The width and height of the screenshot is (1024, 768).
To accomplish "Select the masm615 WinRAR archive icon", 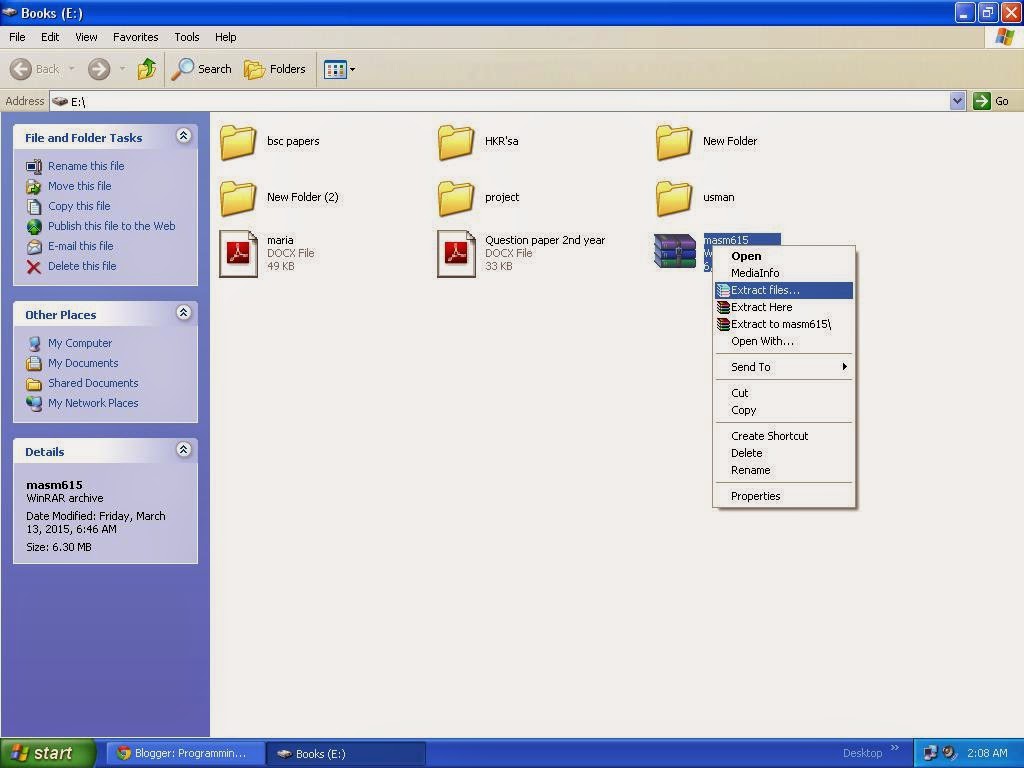I will (x=674, y=251).
